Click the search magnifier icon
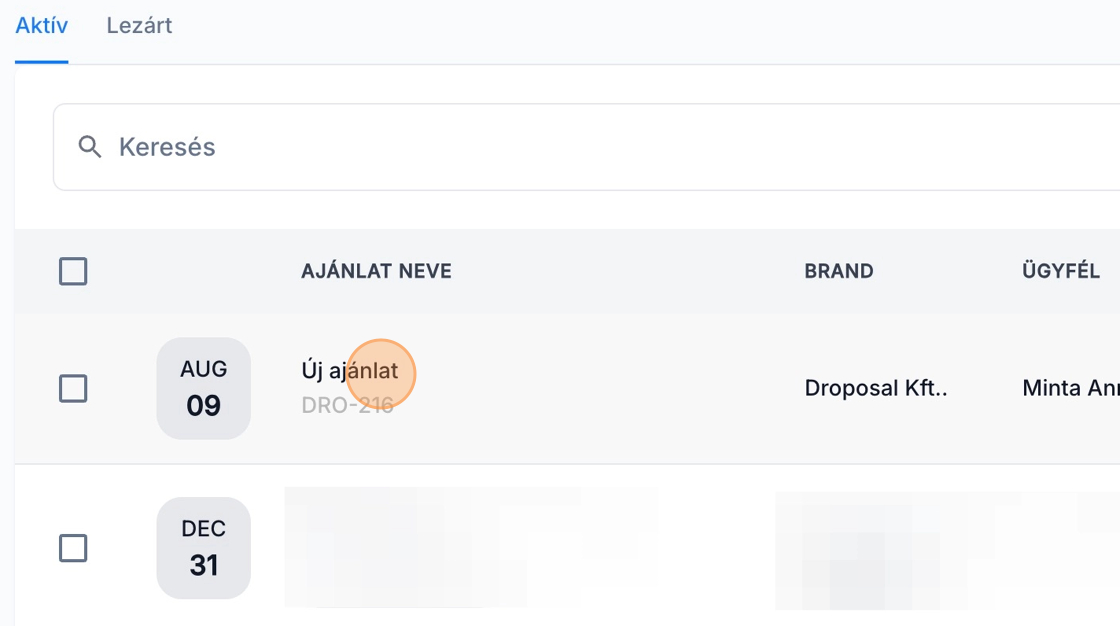The height and width of the screenshot is (626, 1120). 90,147
